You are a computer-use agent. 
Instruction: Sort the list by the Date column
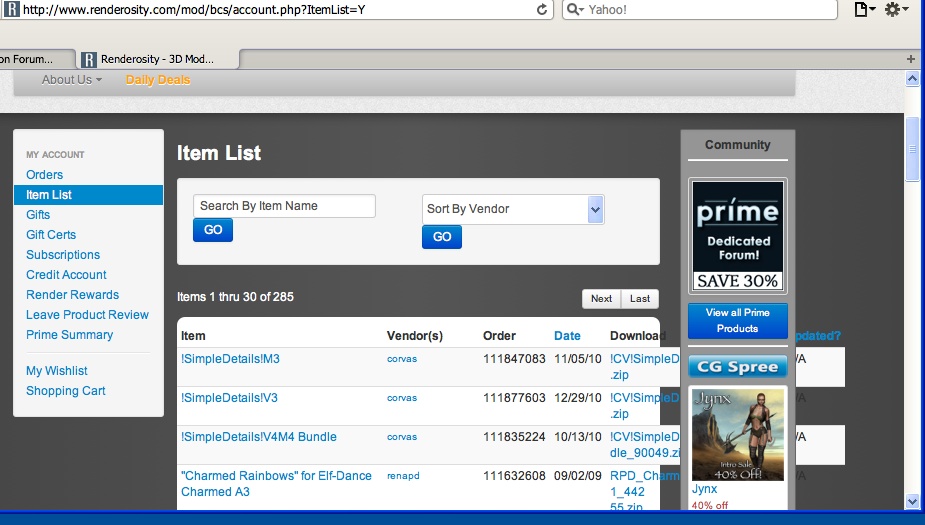pyautogui.click(x=567, y=336)
